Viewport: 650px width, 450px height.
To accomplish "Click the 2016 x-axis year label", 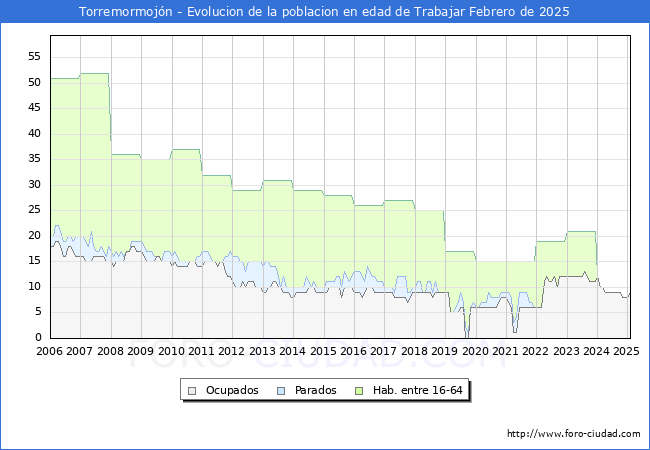I will pos(354,351).
